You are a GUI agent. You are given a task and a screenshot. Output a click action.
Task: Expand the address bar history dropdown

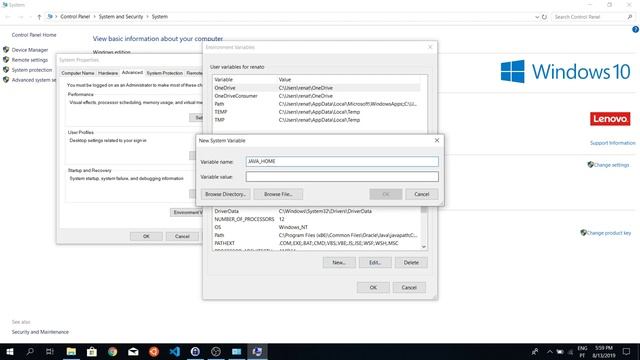(x=537, y=17)
